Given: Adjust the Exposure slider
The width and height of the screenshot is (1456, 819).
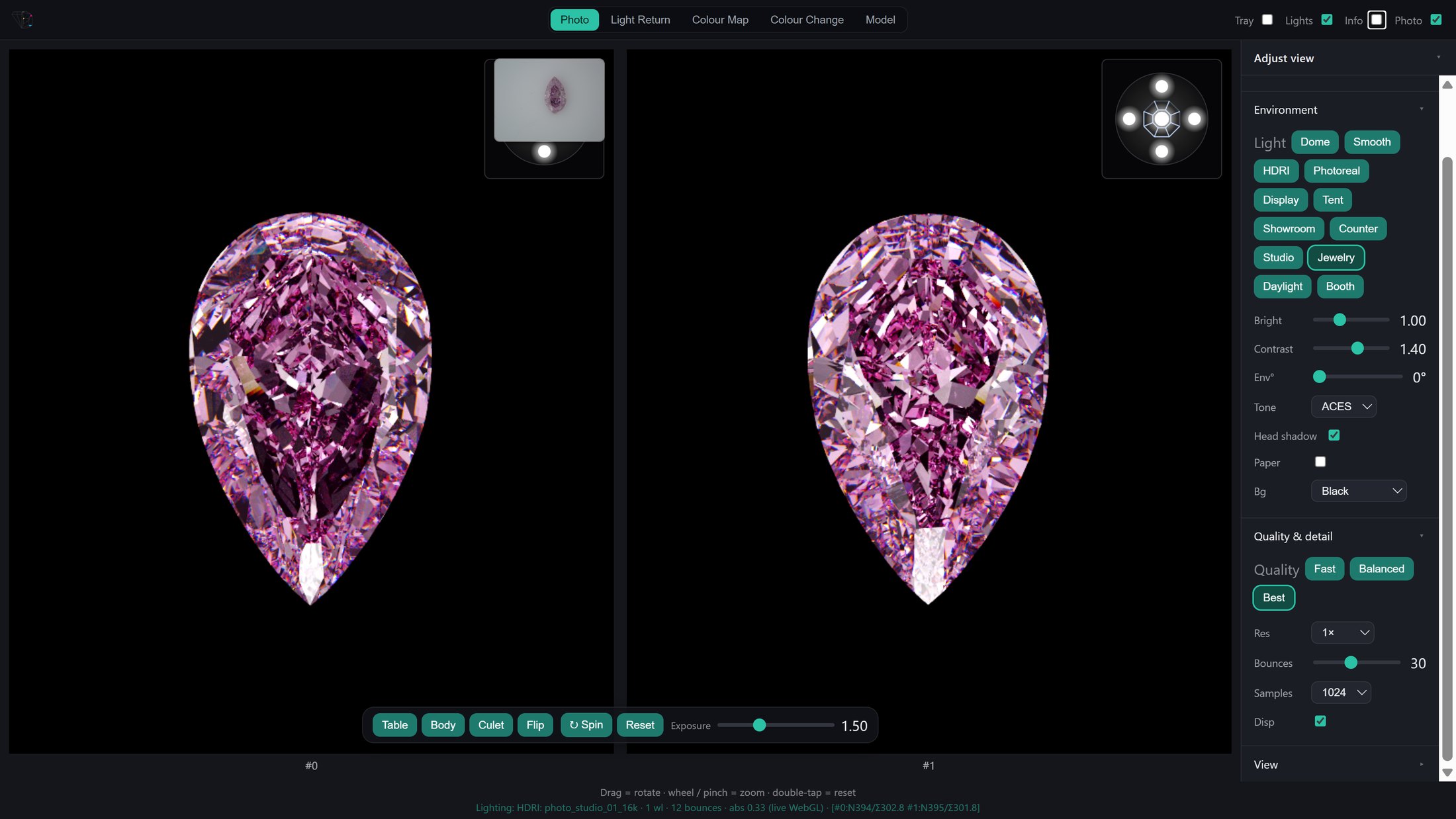Looking at the screenshot, I should [776, 725].
